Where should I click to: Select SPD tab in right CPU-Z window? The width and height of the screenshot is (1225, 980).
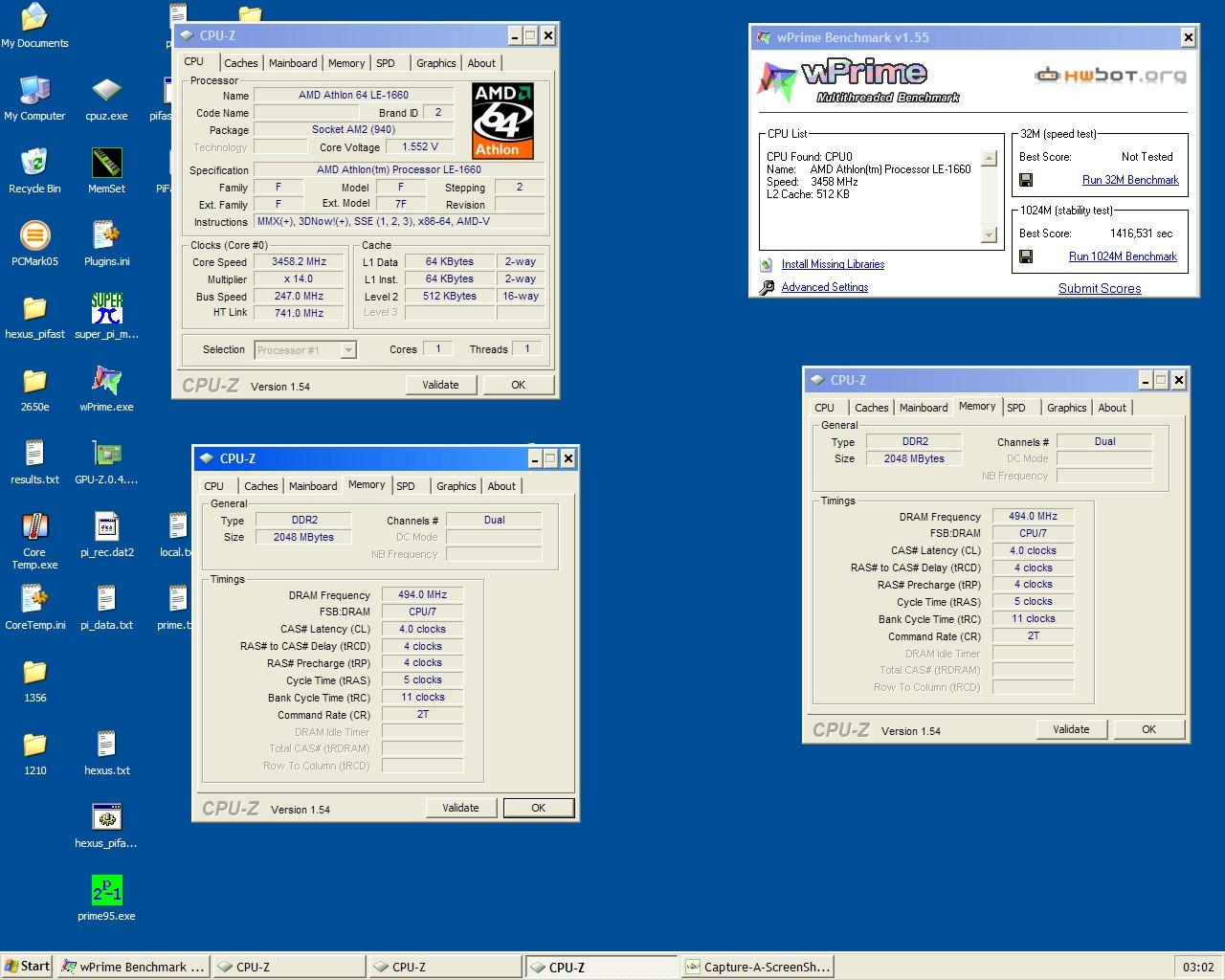click(x=1016, y=408)
